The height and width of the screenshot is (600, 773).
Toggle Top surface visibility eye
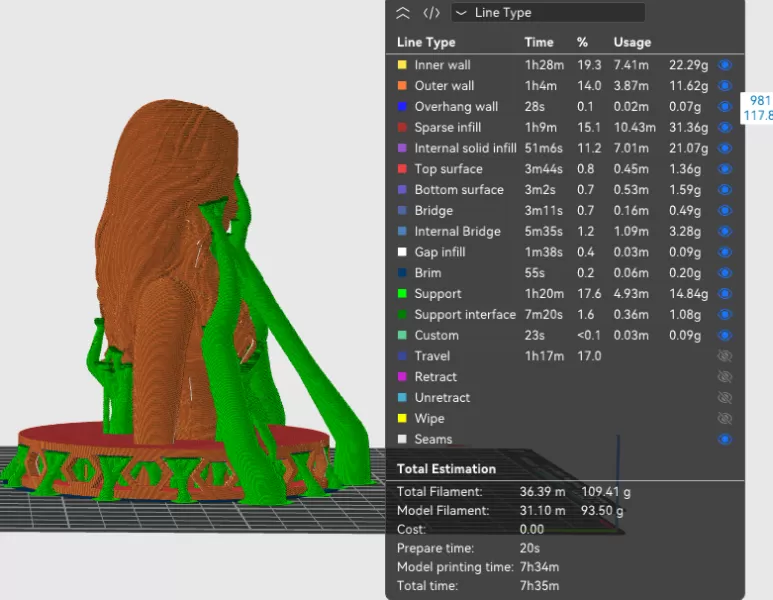725,169
